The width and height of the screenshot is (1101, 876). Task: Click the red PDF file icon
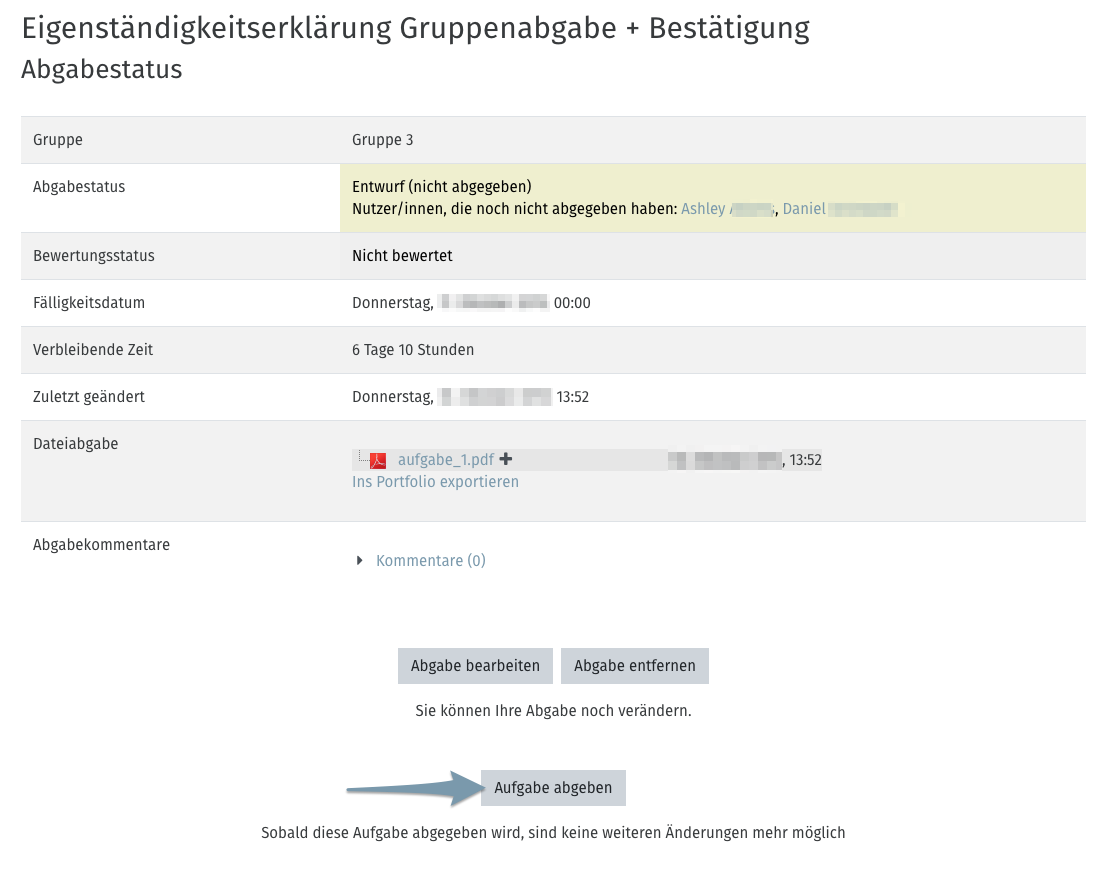pyautogui.click(x=378, y=461)
